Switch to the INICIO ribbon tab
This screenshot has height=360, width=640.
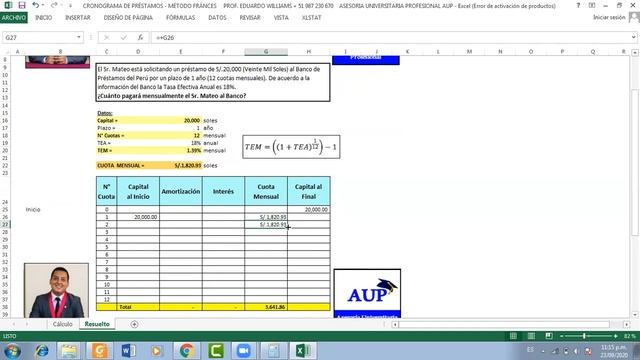click(43, 18)
